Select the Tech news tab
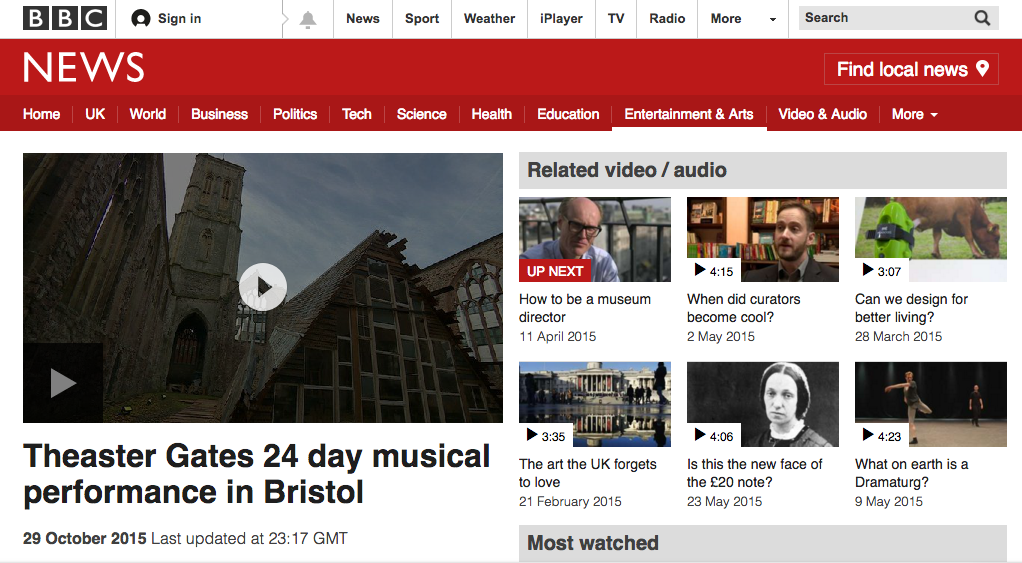The image size is (1022, 563). [357, 114]
